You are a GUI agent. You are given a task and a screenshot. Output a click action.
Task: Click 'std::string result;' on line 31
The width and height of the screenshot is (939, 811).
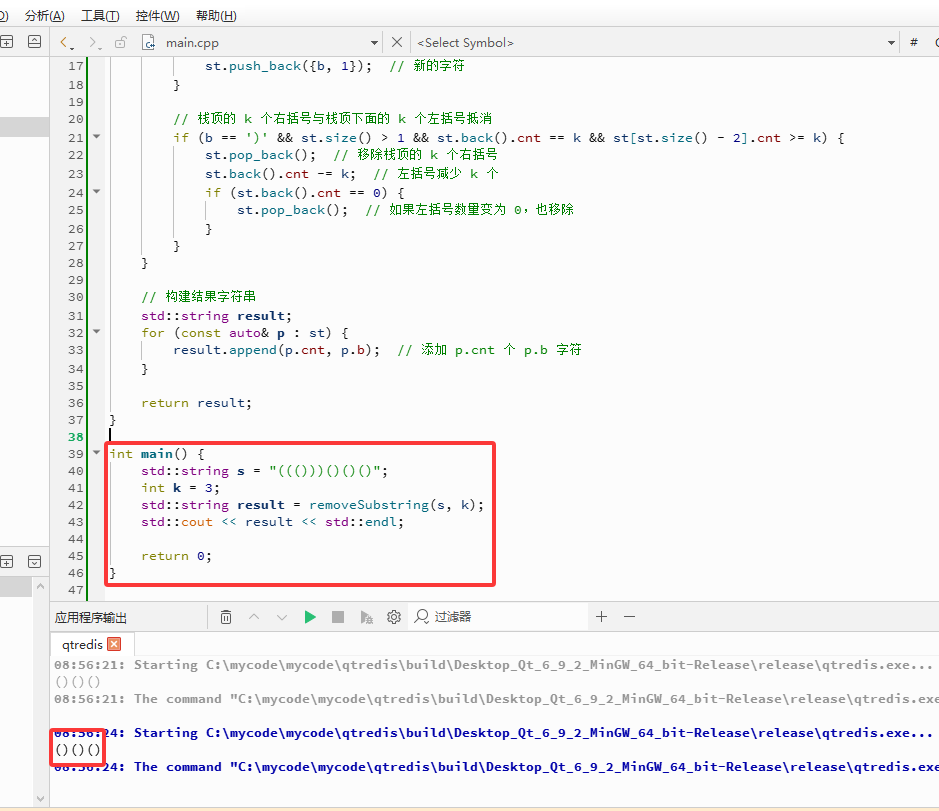(216, 316)
